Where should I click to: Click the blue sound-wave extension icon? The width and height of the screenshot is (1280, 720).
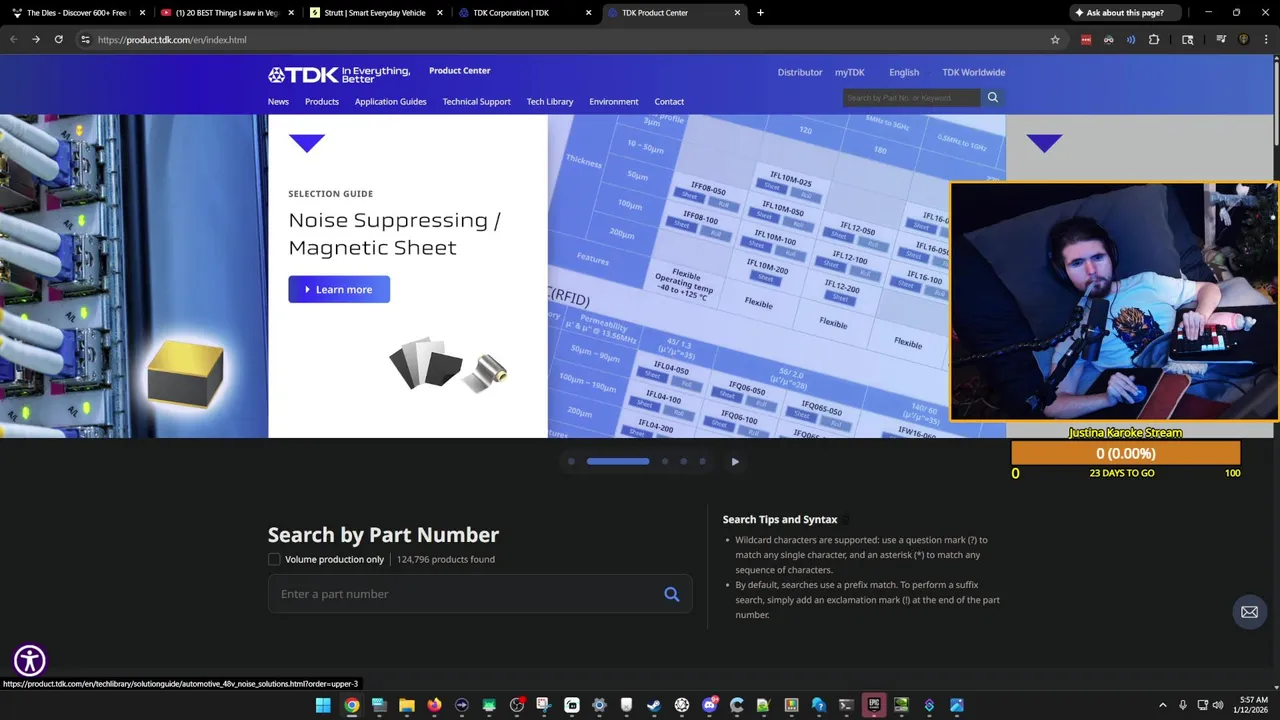(1131, 40)
